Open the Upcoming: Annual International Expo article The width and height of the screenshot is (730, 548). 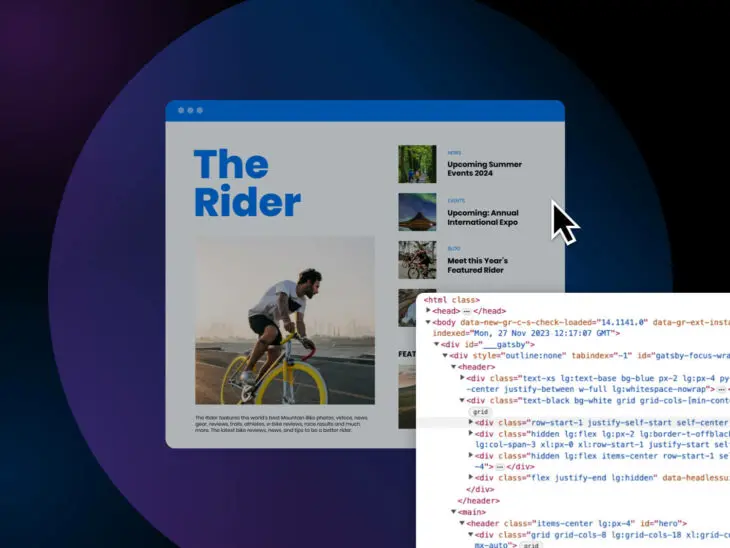pos(482,217)
